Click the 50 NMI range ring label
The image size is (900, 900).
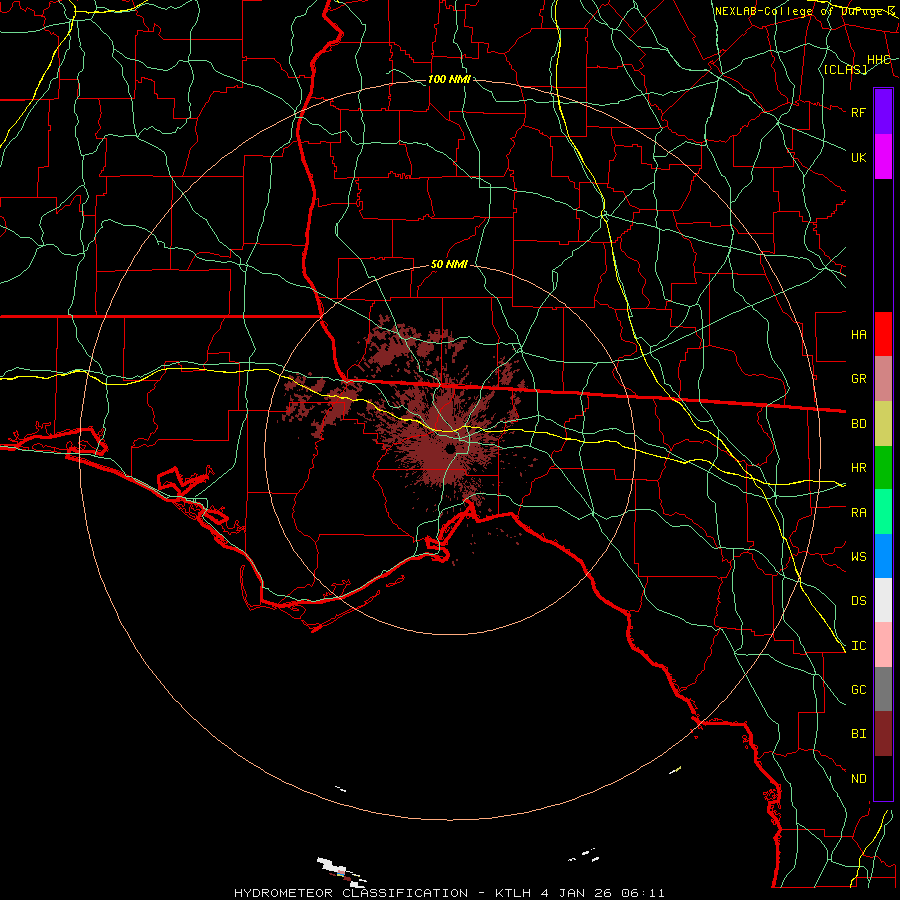449,265
